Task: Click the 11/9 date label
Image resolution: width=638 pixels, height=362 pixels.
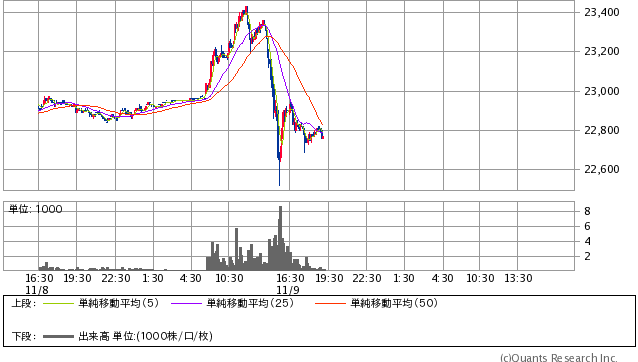Action: pyautogui.click(x=288, y=290)
